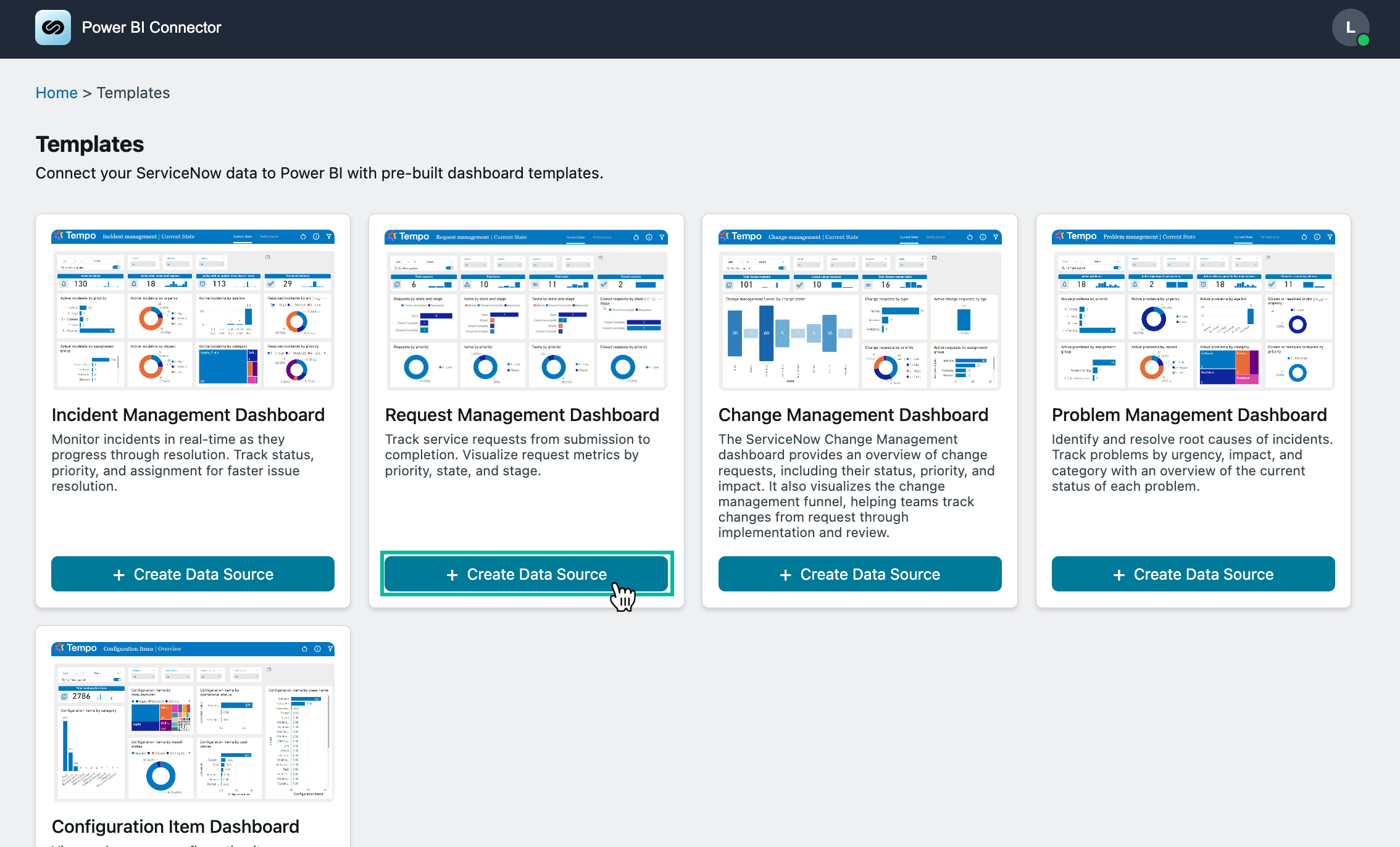Screen dimensions: 1400x847
Task: Open the Configuration Items dashboard preview thumbnail
Action: point(193,722)
